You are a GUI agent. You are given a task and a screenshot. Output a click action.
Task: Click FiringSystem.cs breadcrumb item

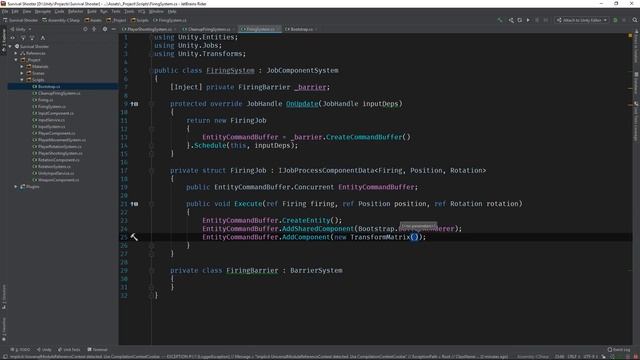pos(170,20)
